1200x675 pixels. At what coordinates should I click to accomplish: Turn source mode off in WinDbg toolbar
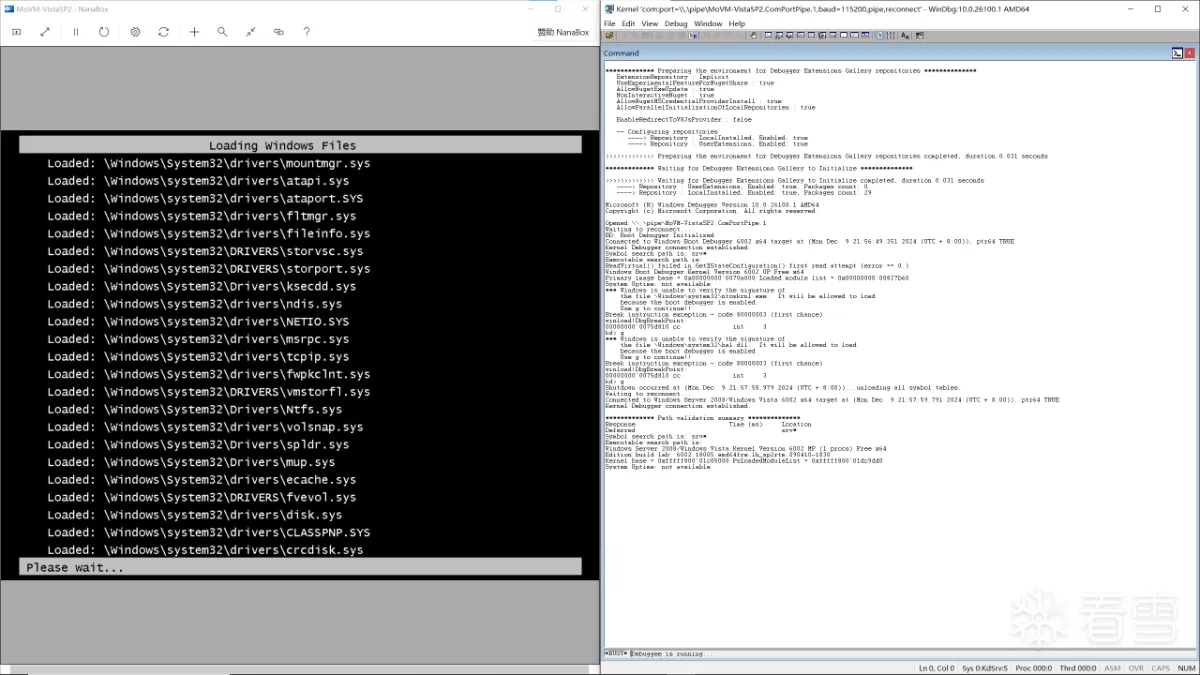tap(890, 35)
